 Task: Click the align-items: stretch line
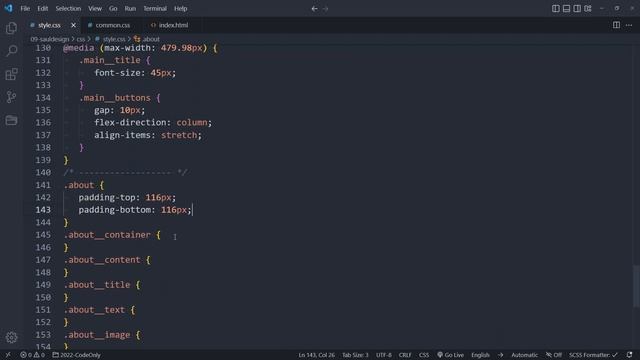point(148,135)
